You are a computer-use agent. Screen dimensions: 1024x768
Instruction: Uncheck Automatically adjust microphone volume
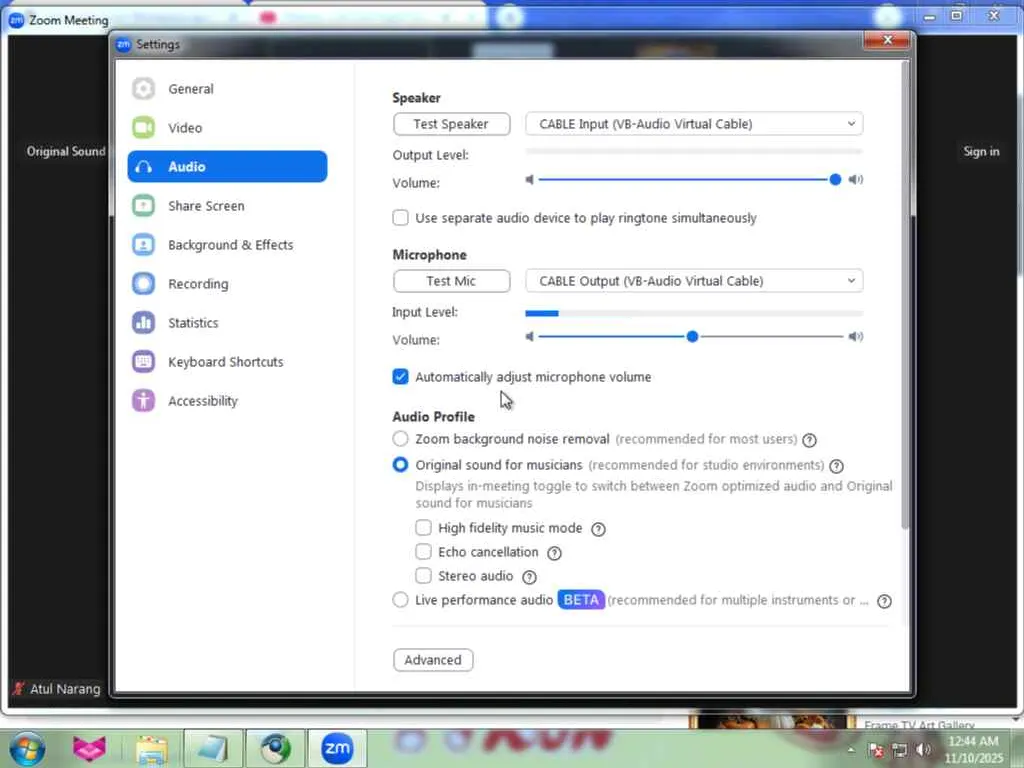tap(400, 377)
